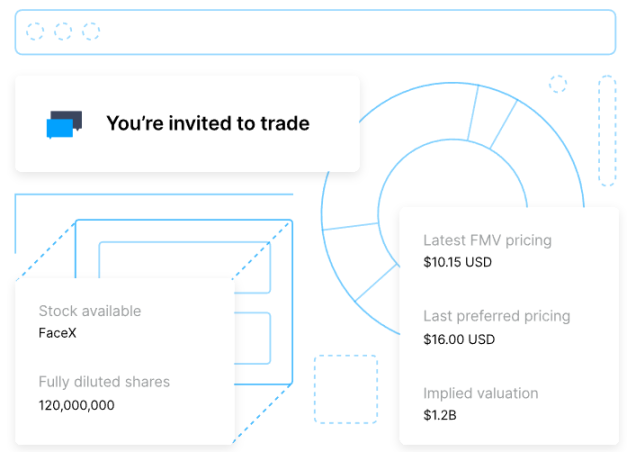This screenshot has width=627, height=452.
Task: Select the dashed square below the donut chart
Action: point(345,388)
